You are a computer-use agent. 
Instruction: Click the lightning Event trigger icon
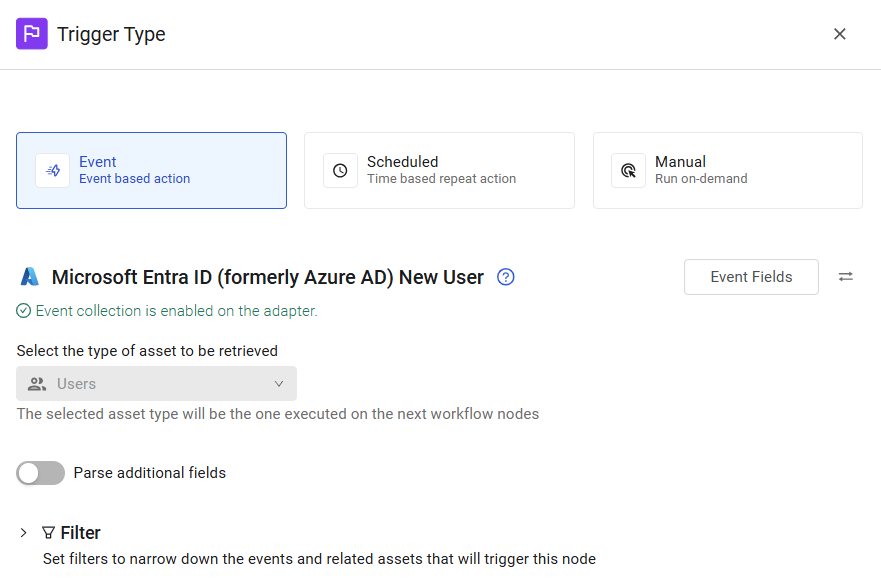click(x=53, y=170)
